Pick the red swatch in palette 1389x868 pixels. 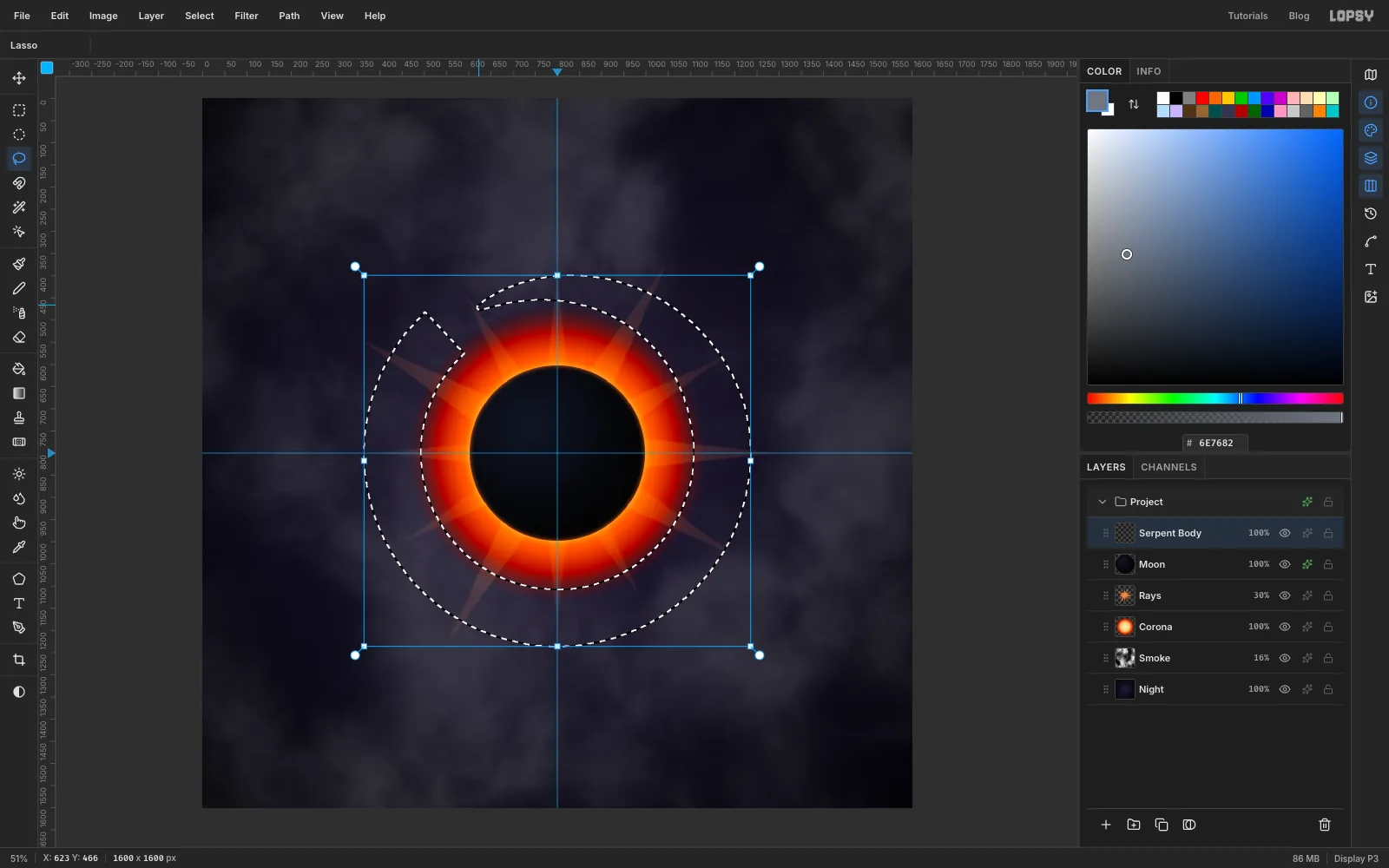coord(1201,98)
